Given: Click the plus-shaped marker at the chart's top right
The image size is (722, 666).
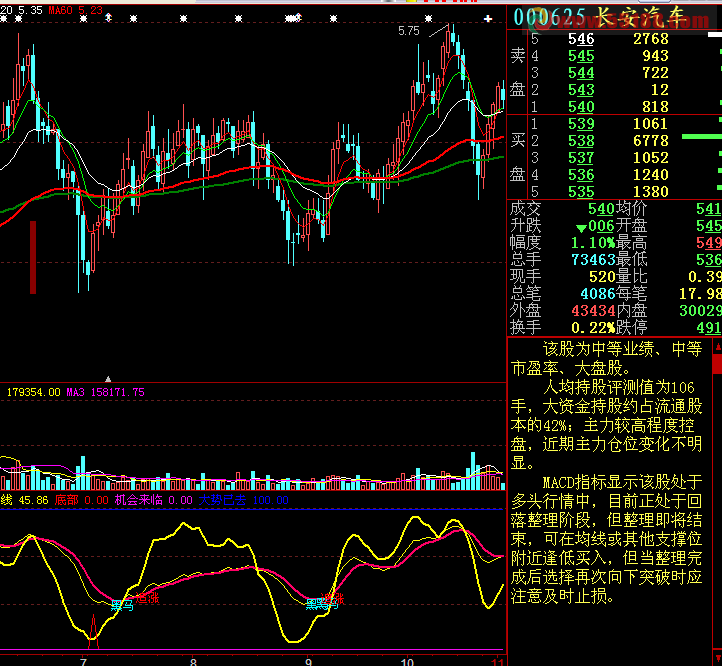Looking at the screenshot, I should click(x=488, y=18).
